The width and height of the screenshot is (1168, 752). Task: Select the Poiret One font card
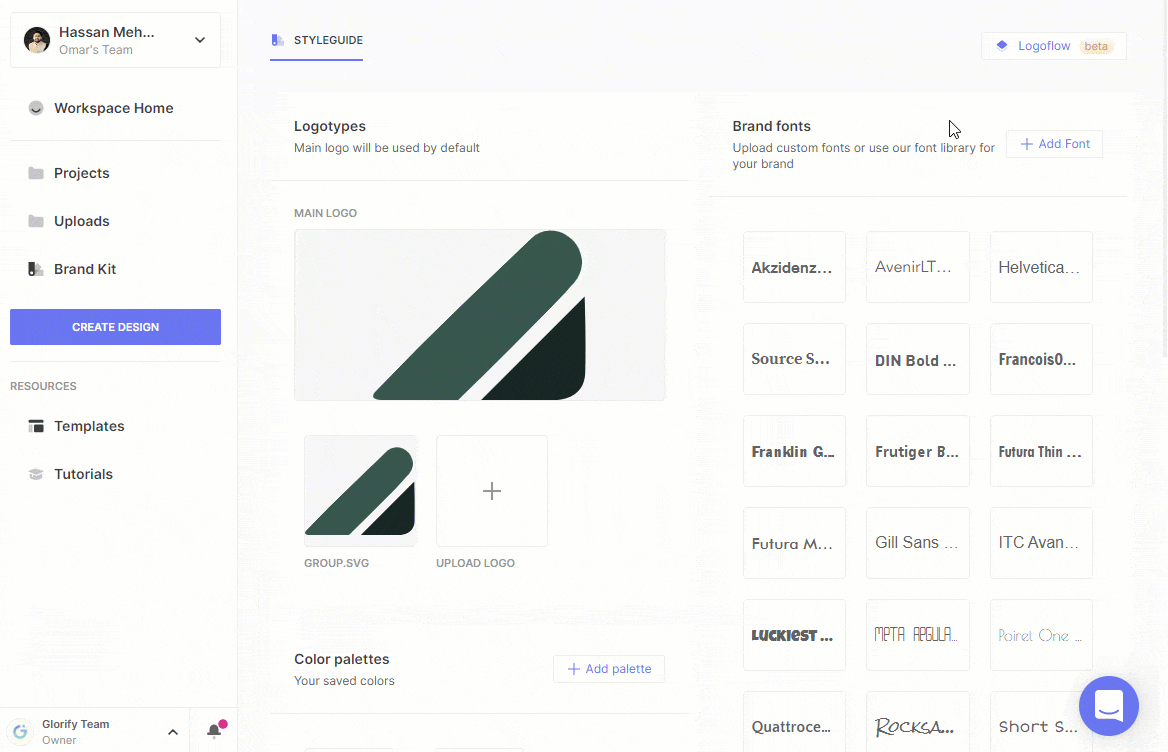point(1041,635)
